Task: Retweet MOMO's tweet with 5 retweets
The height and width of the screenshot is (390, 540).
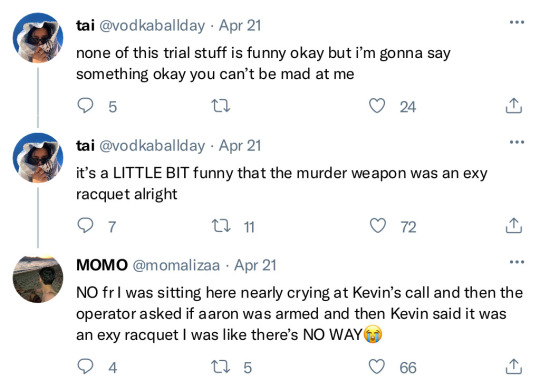Action: [x=221, y=367]
